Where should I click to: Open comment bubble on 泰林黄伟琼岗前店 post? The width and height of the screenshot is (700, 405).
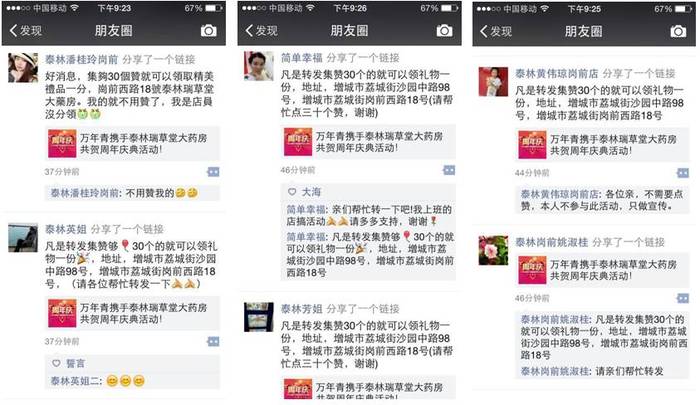pos(683,173)
